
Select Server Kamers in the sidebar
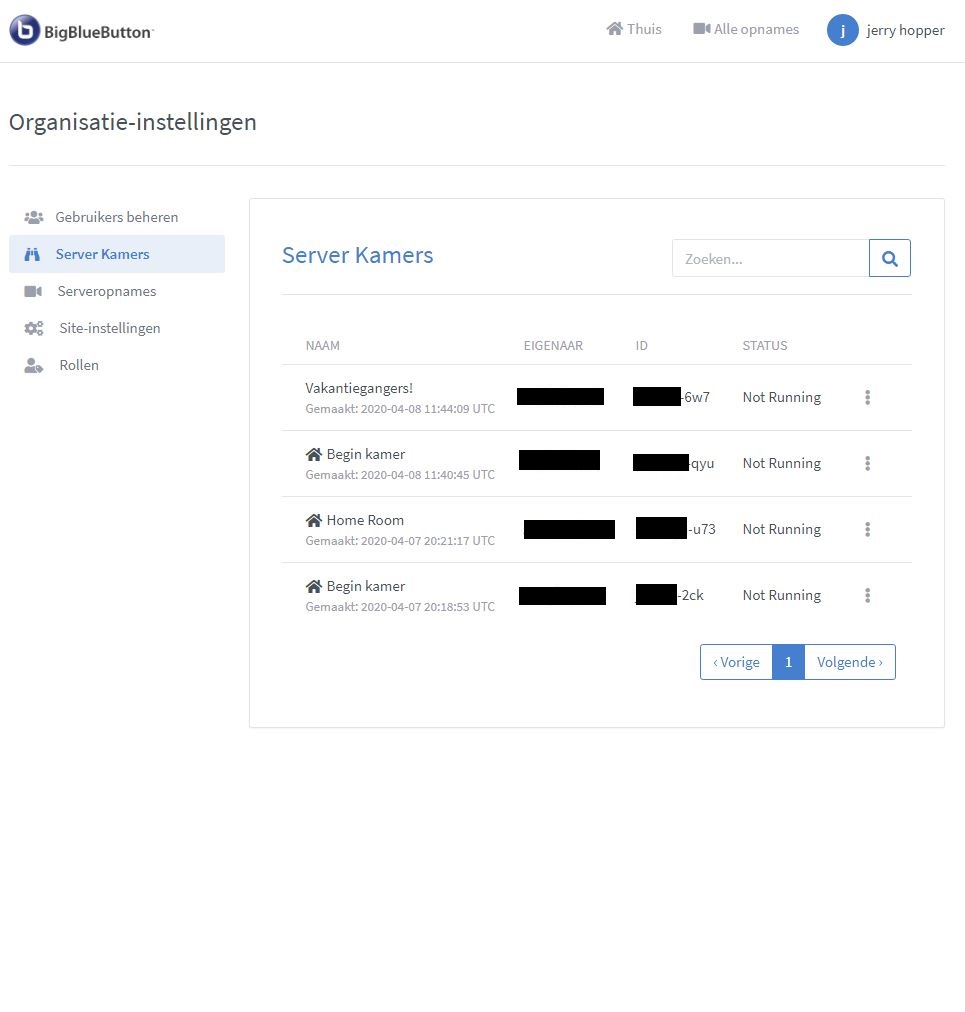point(102,254)
